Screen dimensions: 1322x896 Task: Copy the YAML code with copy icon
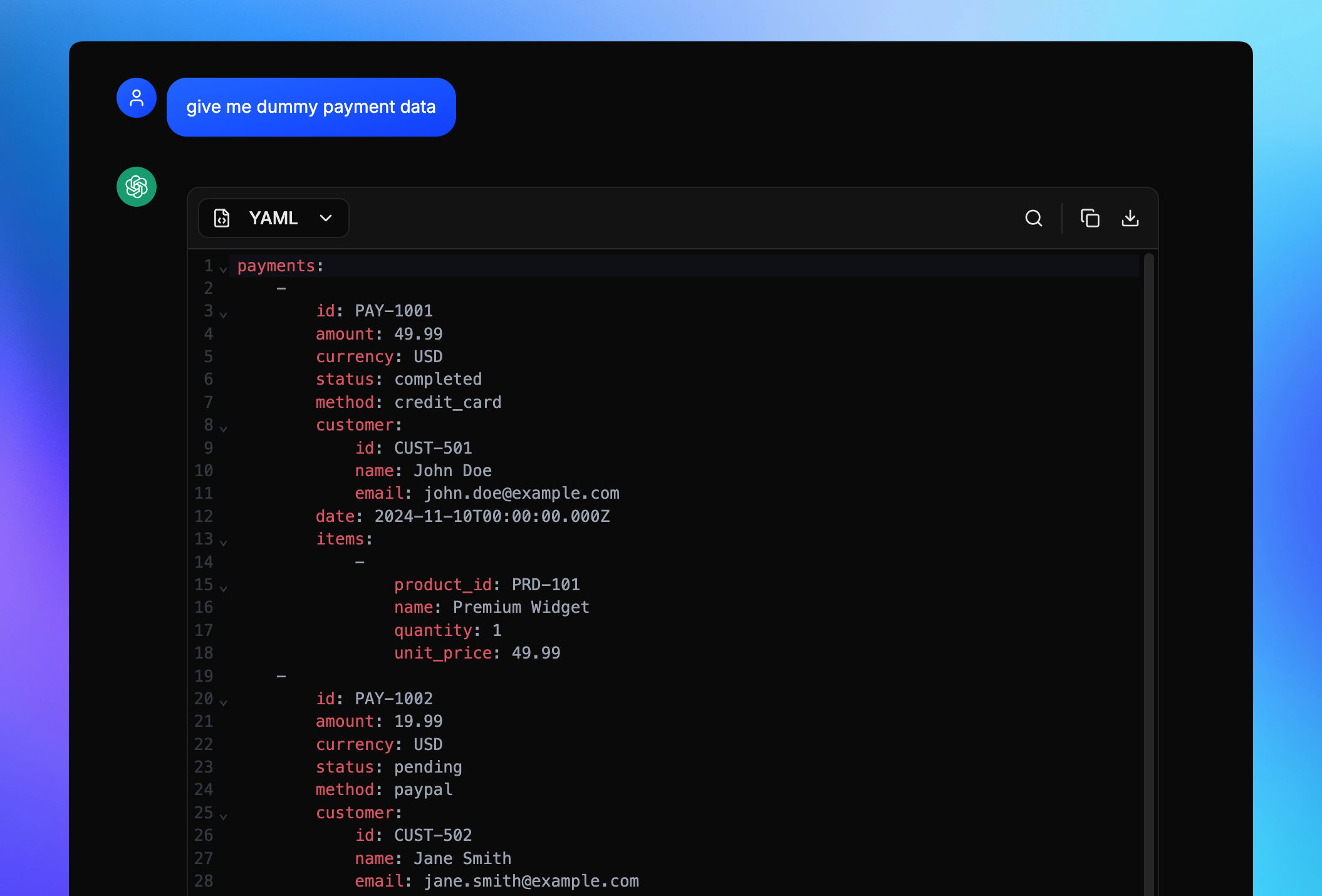click(x=1090, y=218)
